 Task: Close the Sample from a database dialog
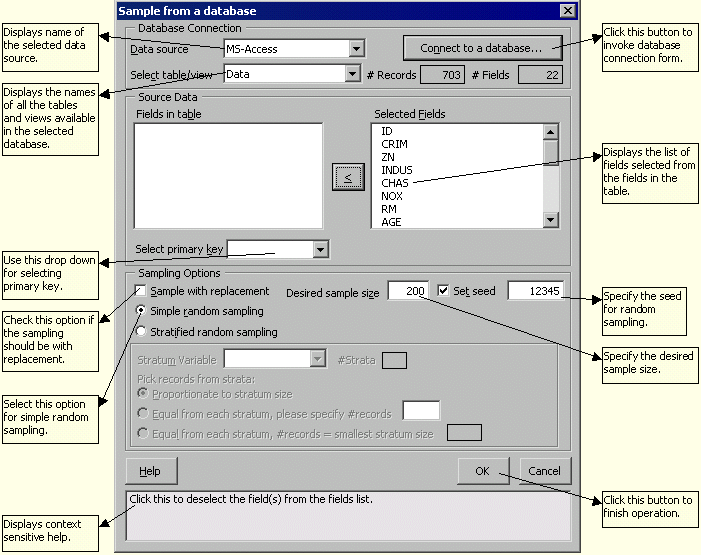pyautogui.click(x=567, y=11)
